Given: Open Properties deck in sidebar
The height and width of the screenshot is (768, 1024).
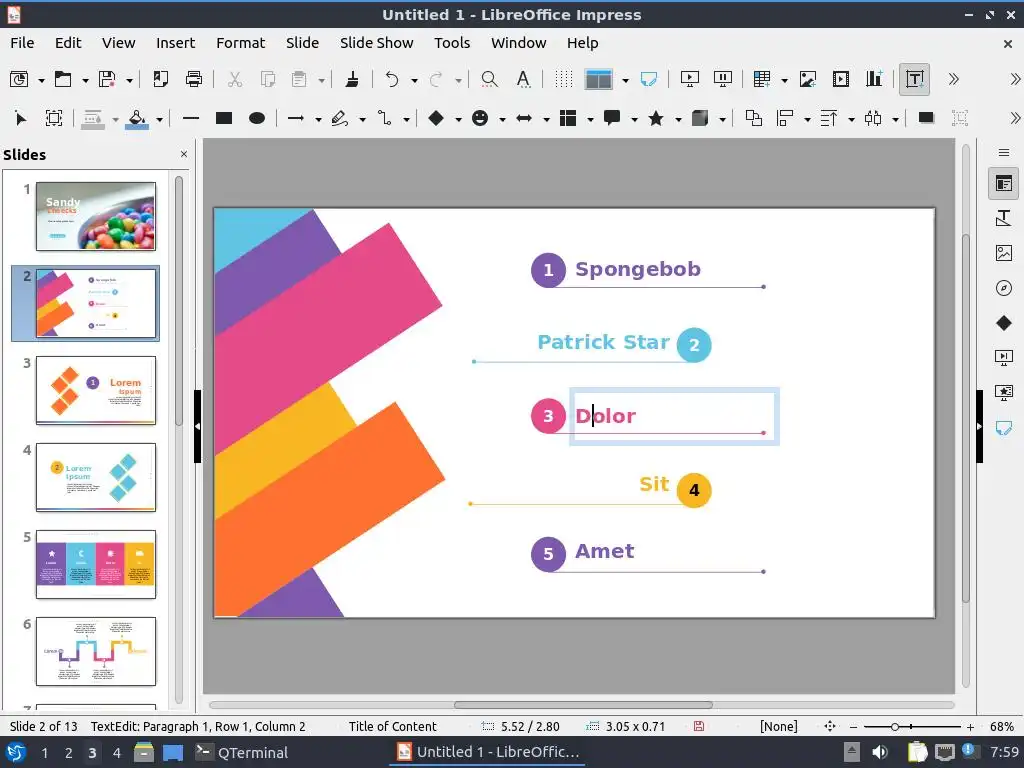Looking at the screenshot, I should click(x=1004, y=184).
